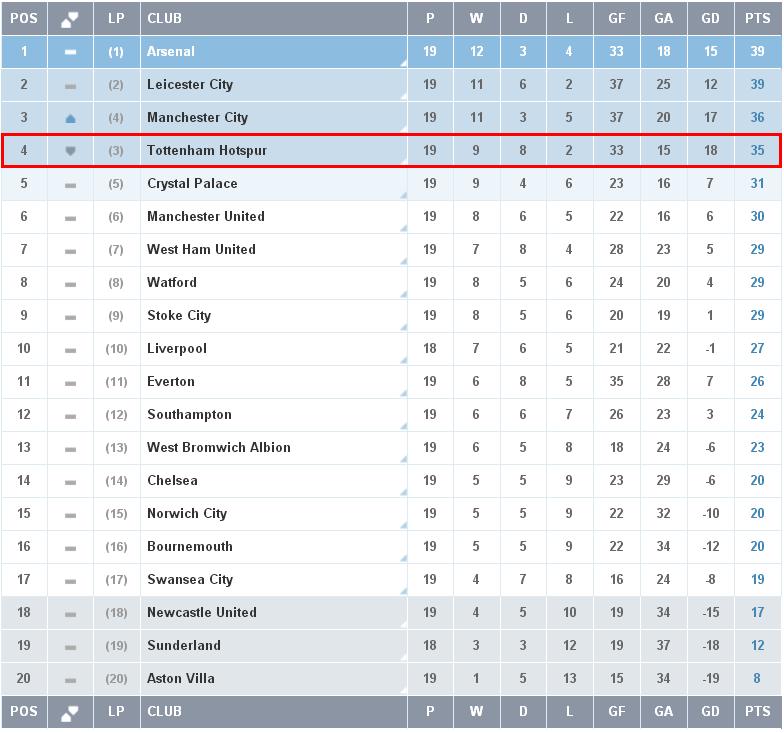Click the down-arrow movement icon beside Tottenham Hotspur
784x733 pixels.
point(70,151)
